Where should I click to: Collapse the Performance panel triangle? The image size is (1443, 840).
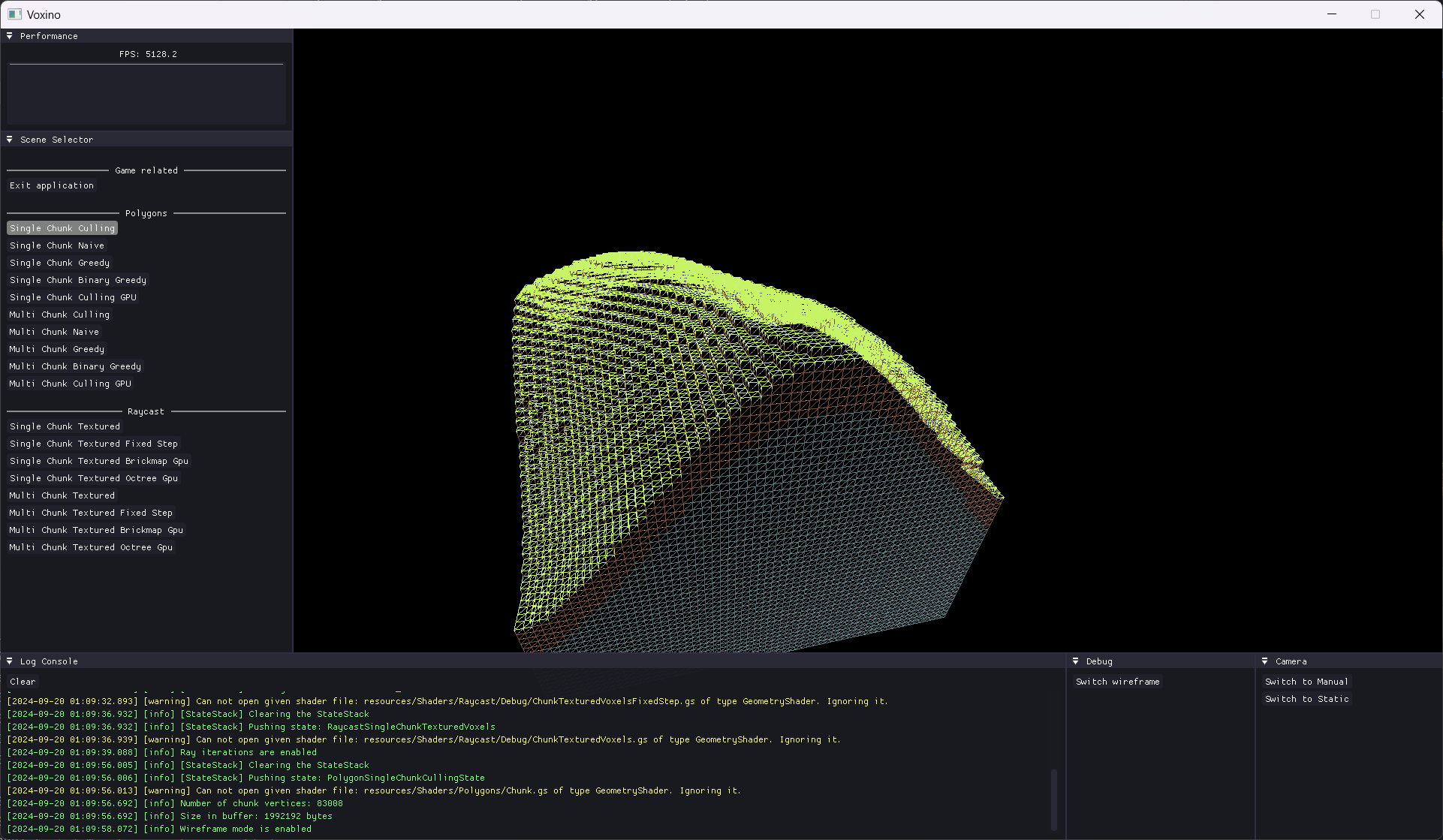(10, 36)
